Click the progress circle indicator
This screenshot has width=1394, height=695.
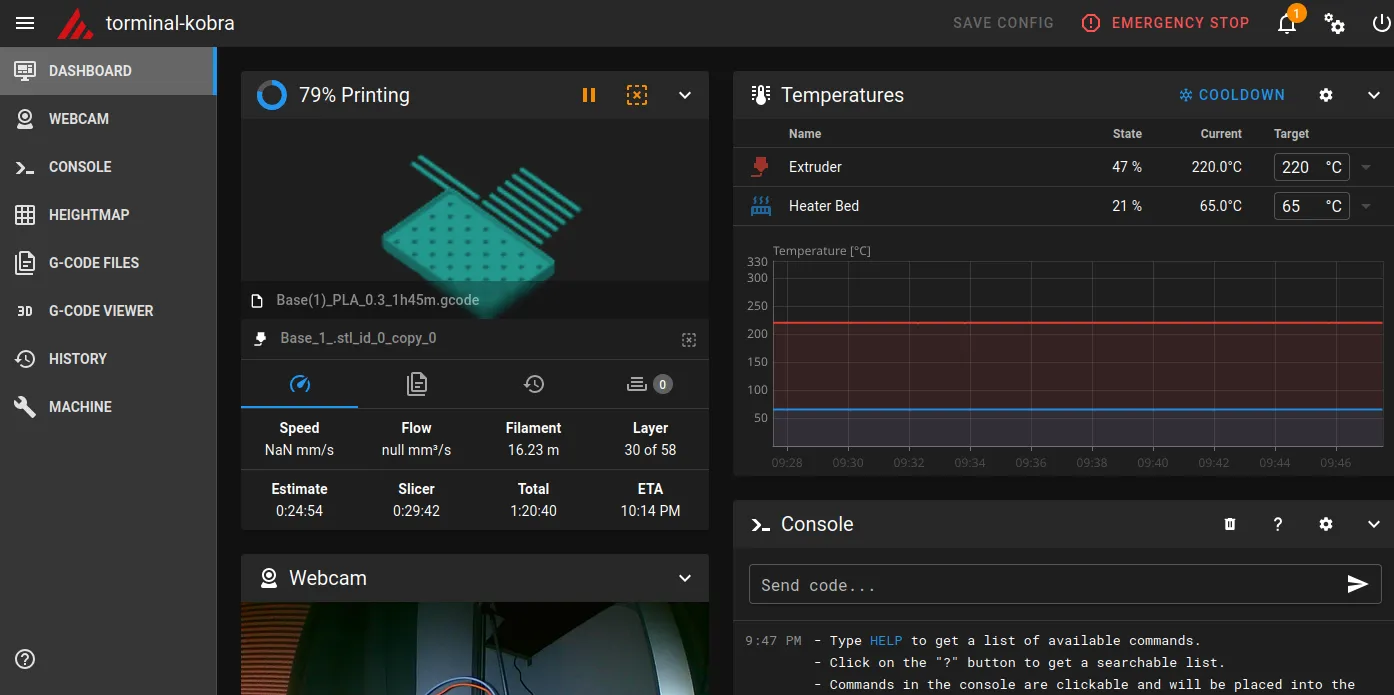tap(272, 95)
